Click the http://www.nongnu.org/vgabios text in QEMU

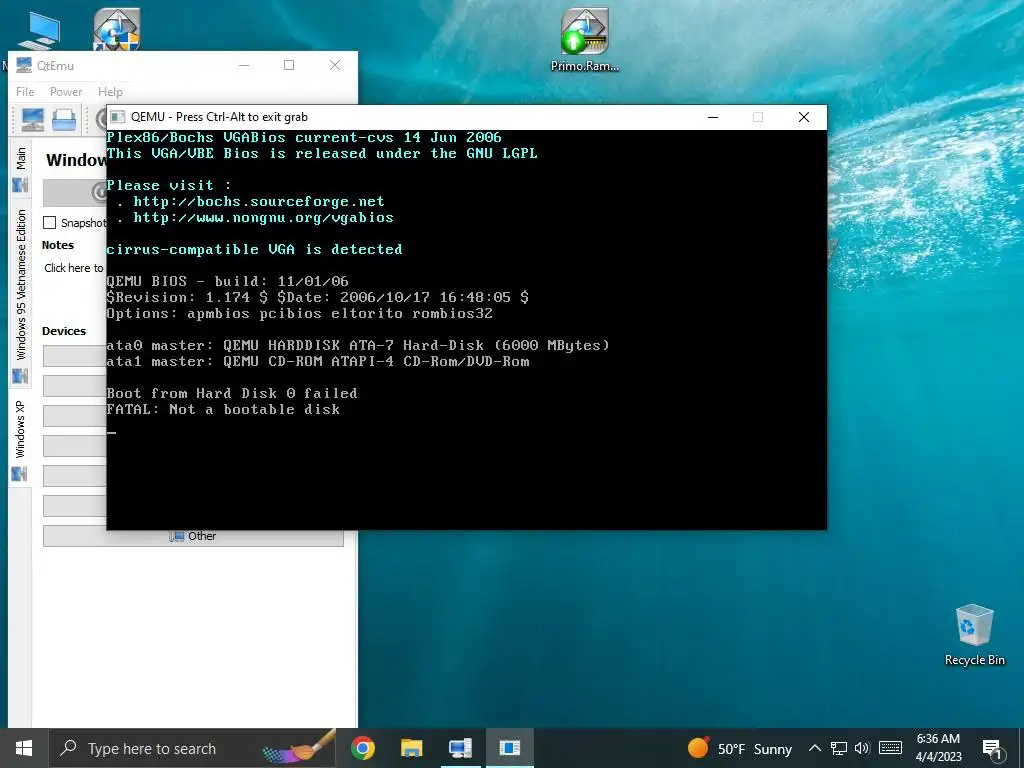(263, 217)
